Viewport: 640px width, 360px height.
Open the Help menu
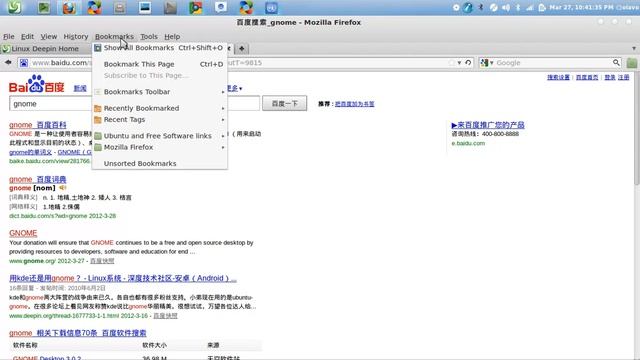click(x=172, y=36)
